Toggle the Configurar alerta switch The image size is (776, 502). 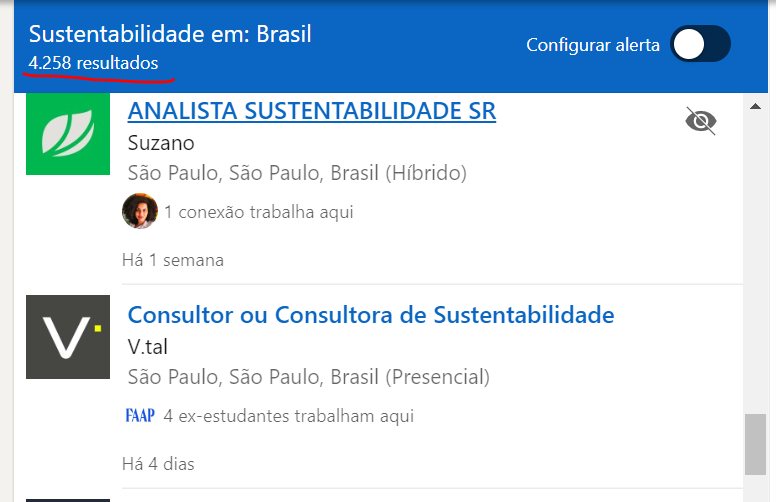click(x=700, y=44)
